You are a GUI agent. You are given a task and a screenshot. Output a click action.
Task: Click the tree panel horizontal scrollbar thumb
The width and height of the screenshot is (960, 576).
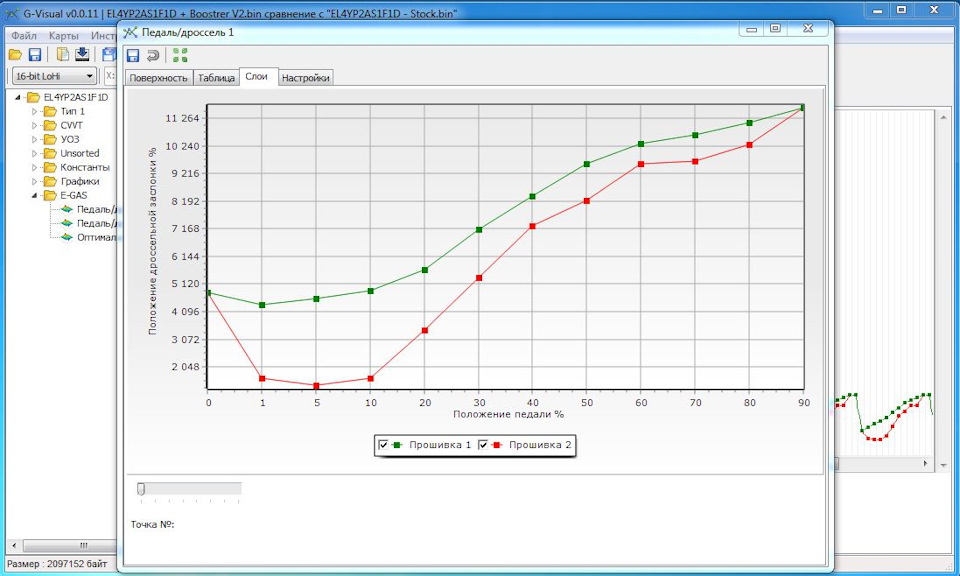tap(70, 545)
